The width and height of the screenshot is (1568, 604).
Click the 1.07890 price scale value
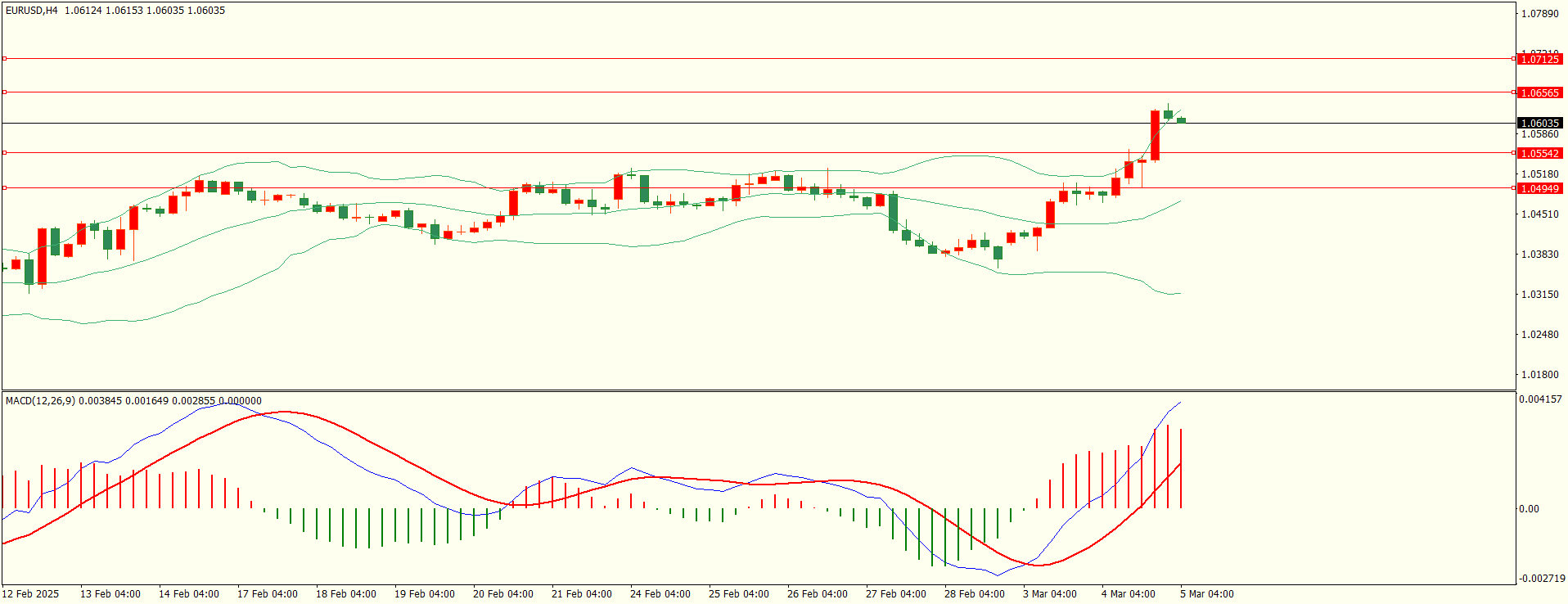click(x=1540, y=14)
